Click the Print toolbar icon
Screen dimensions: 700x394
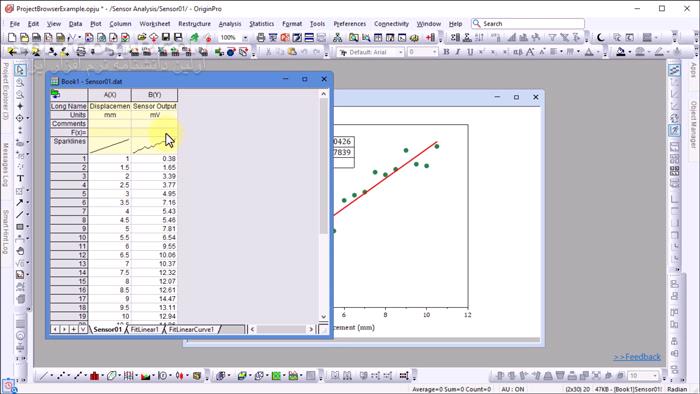tap(261, 38)
